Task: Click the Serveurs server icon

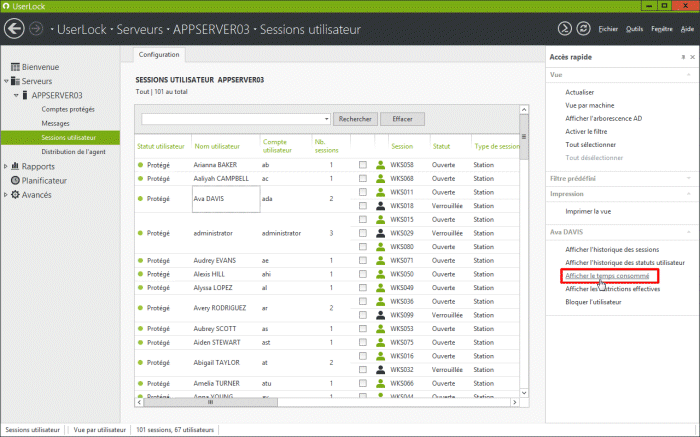Action: [15, 81]
